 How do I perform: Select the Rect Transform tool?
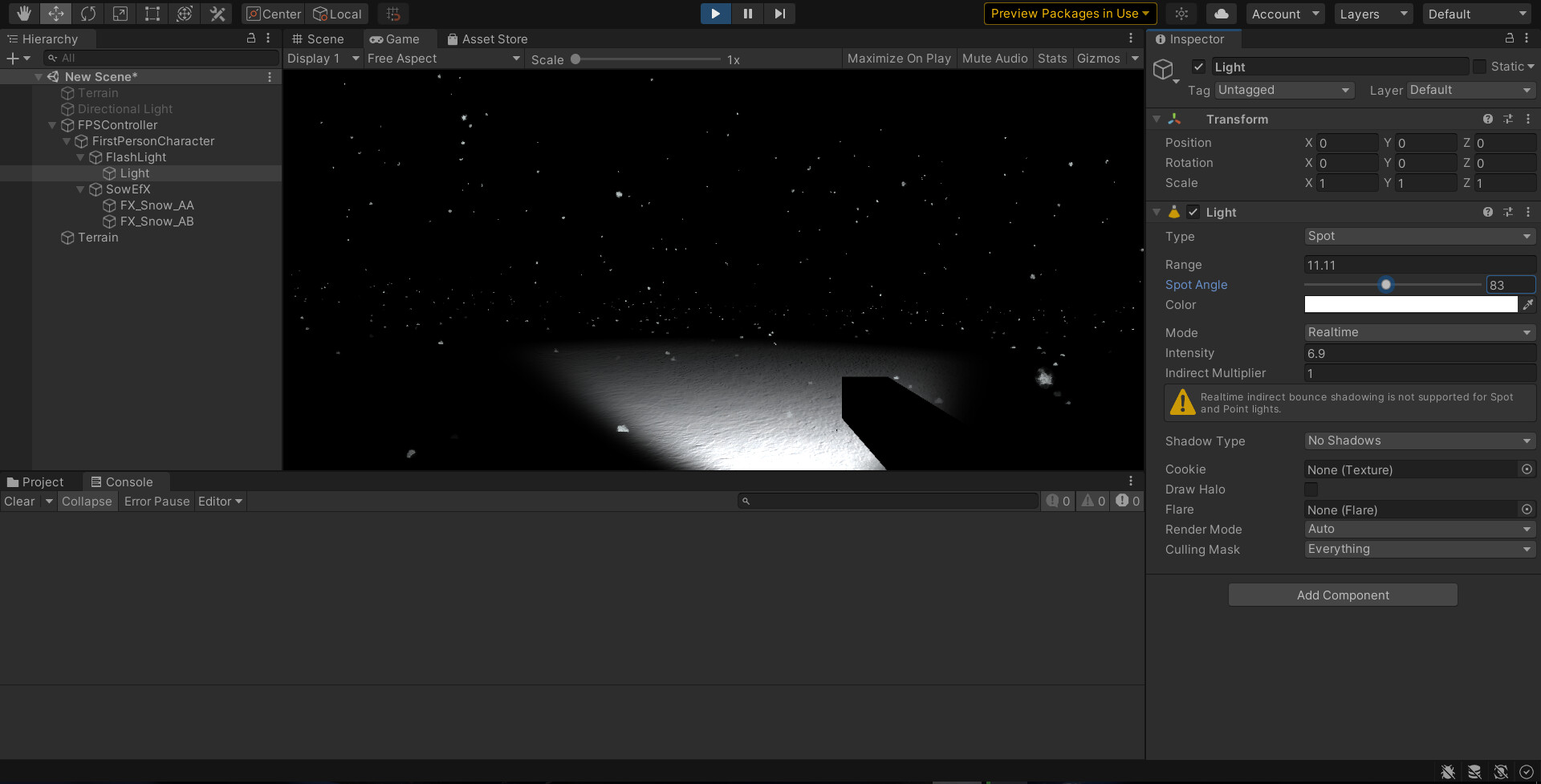(152, 14)
